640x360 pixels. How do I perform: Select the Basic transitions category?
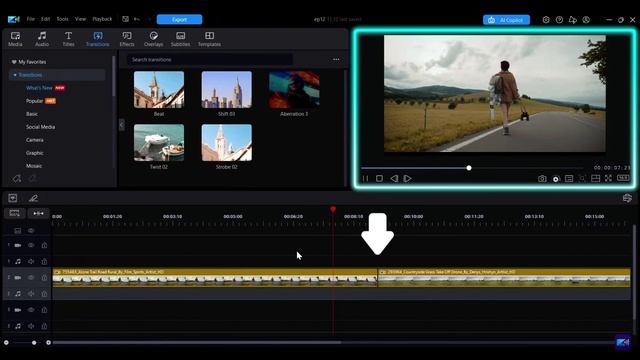coord(32,114)
